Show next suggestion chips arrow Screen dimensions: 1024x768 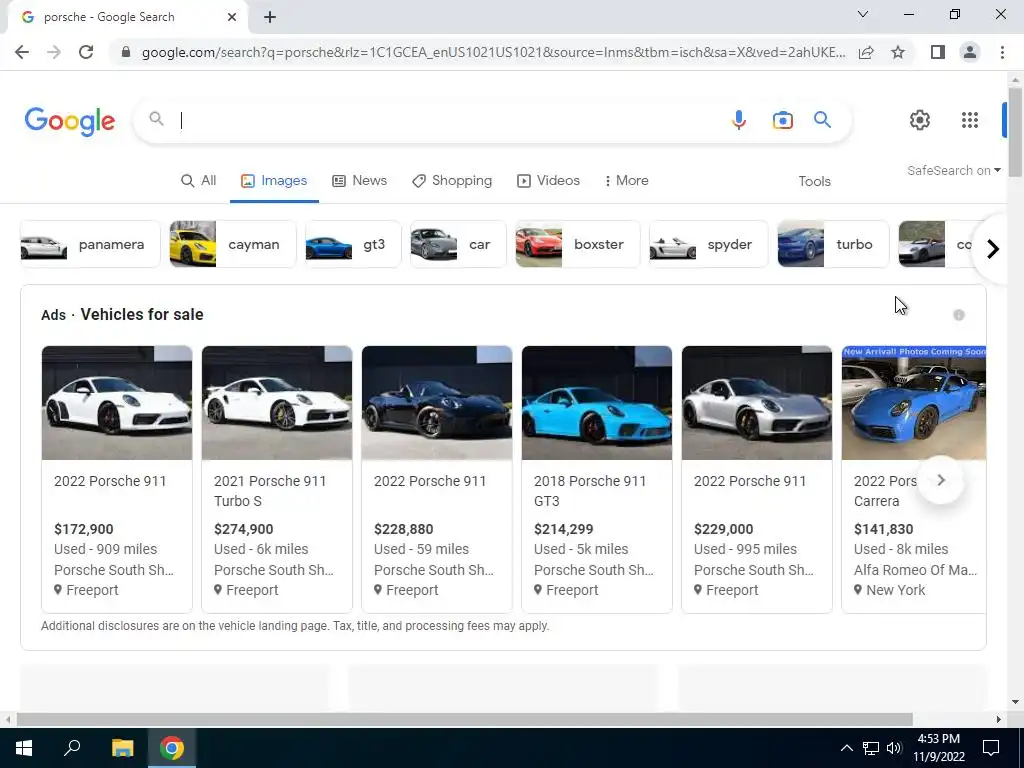tap(993, 249)
